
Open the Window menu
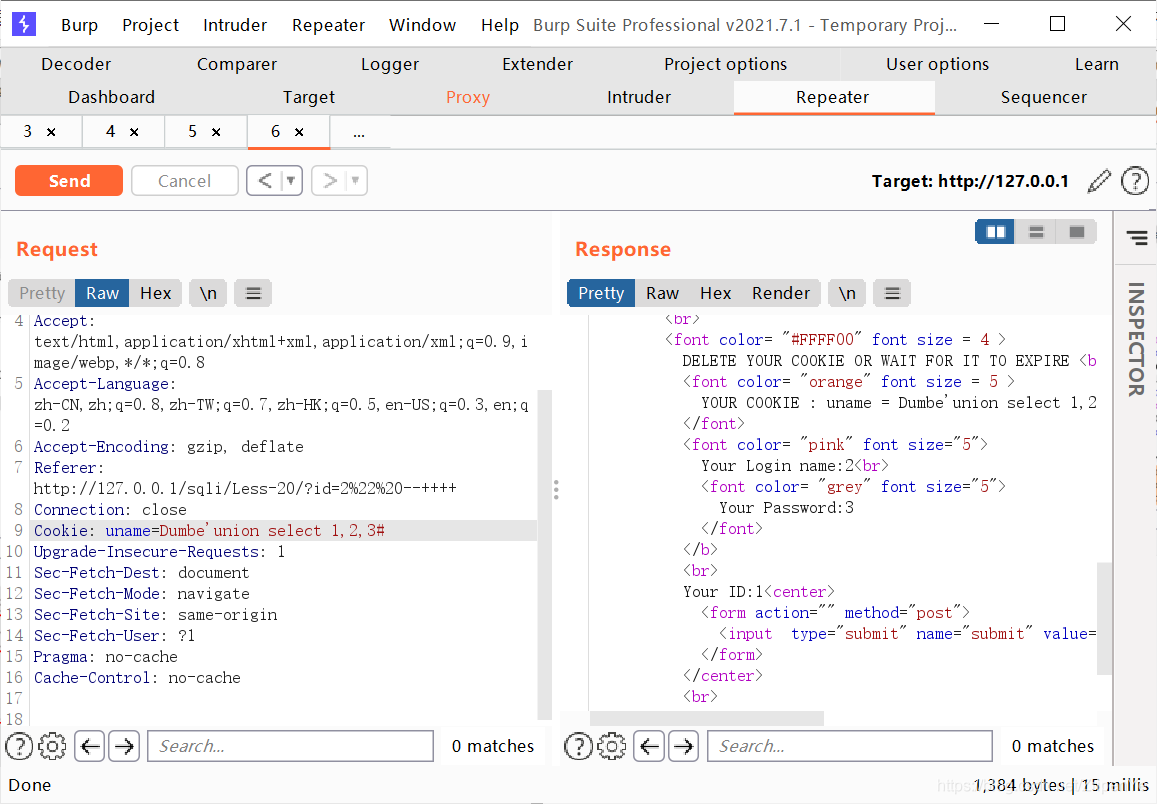[423, 25]
